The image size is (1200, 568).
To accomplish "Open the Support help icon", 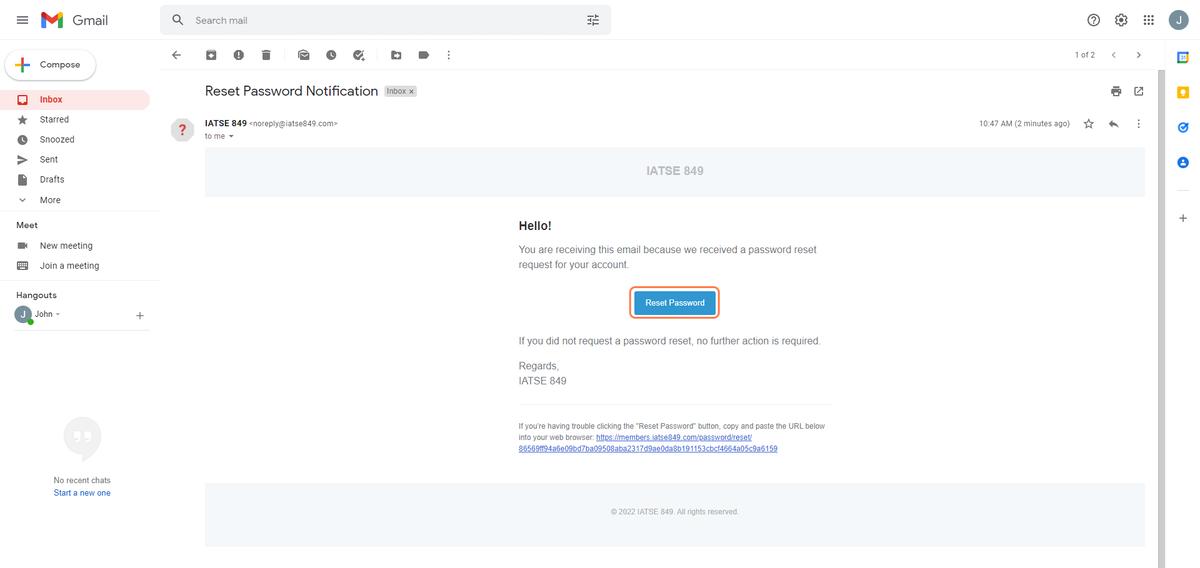I will coord(1093,20).
